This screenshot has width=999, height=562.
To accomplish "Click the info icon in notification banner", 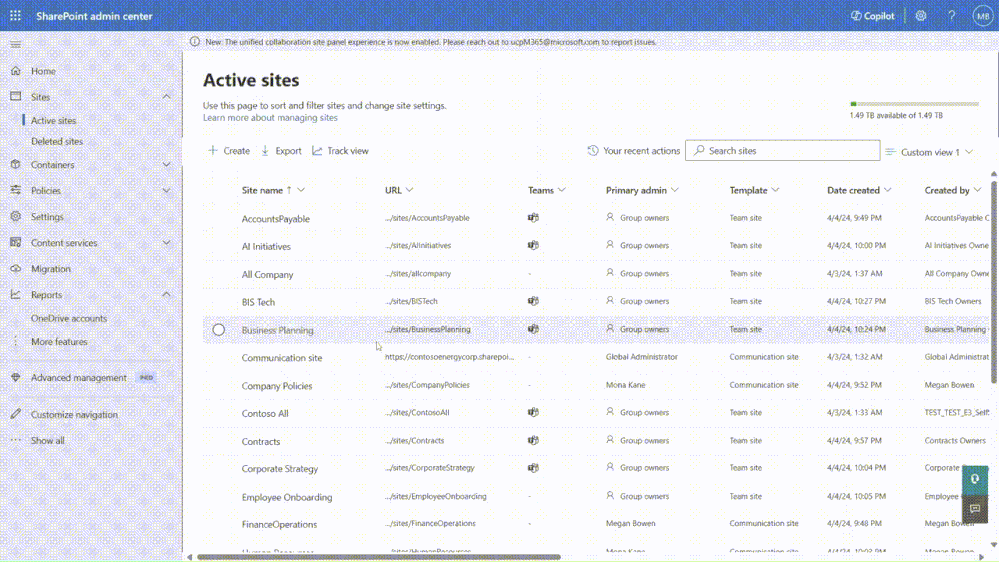I will point(194,42).
